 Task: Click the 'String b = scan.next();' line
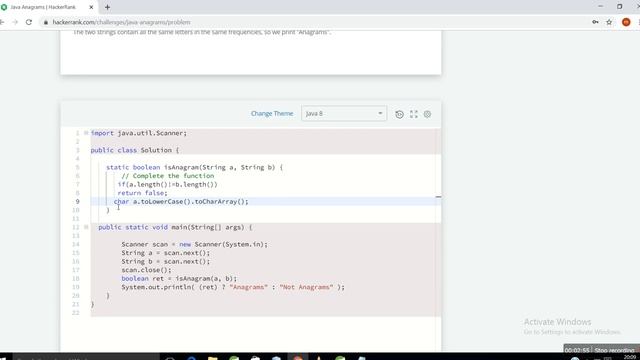[x=165, y=262]
